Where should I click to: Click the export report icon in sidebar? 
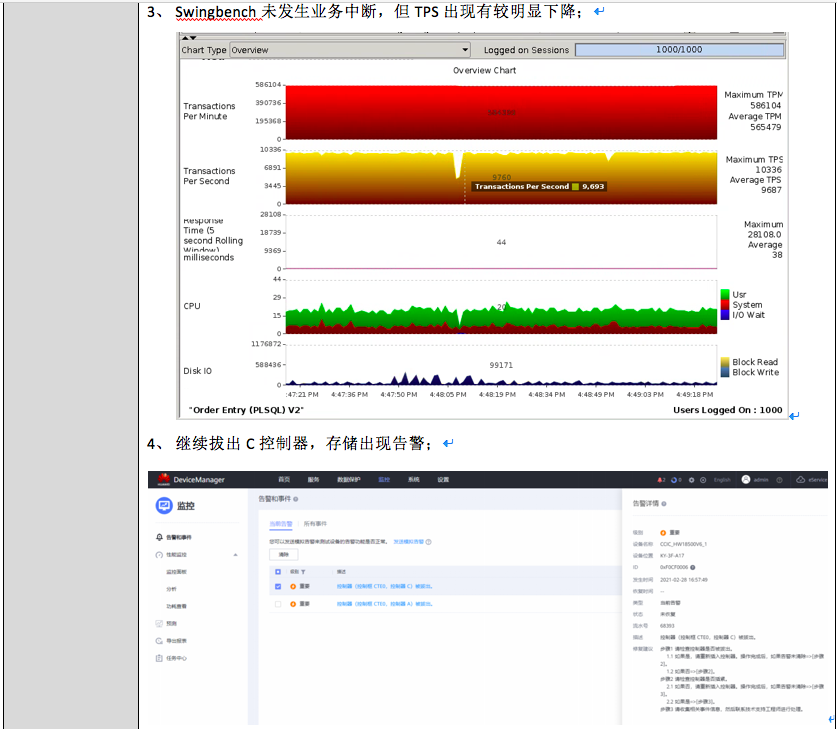[x=159, y=640]
